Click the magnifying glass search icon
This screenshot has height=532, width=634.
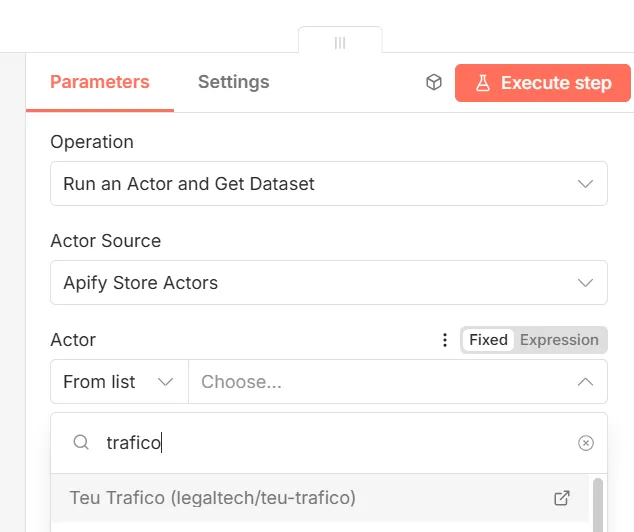(x=81, y=443)
